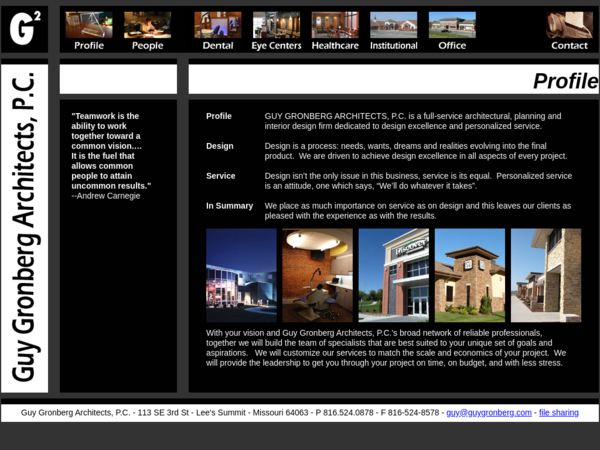Select the Eye Centers menu label
The image size is (600, 450).
276,46
